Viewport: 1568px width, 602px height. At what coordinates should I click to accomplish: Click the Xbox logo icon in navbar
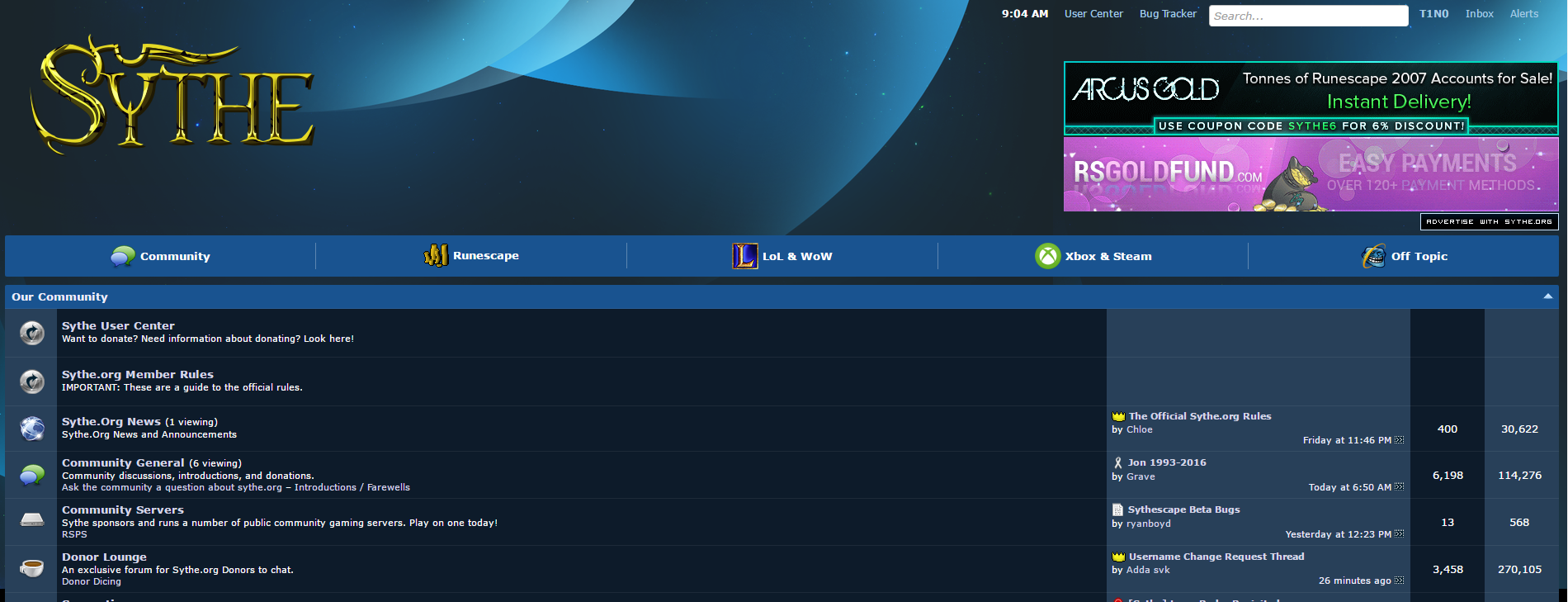pyautogui.click(x=1047, y=256)
